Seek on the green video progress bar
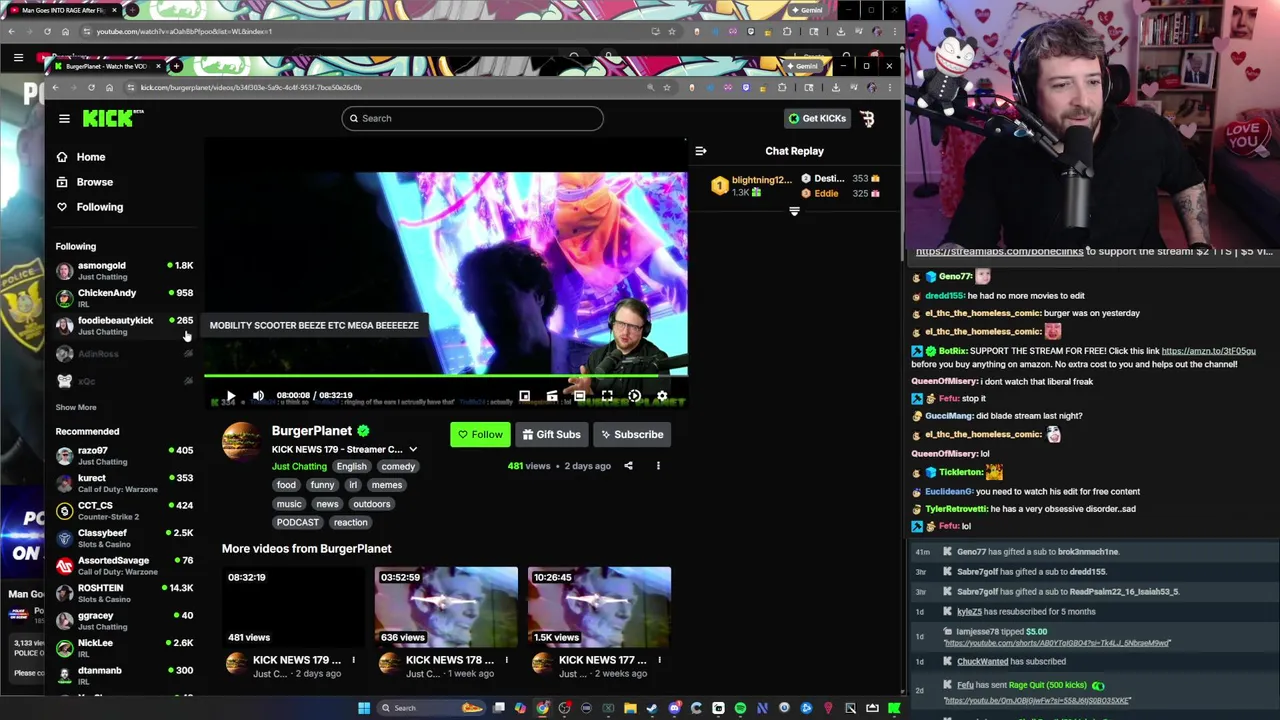This screenshot has height=720, width=1280. coord(445,377)
